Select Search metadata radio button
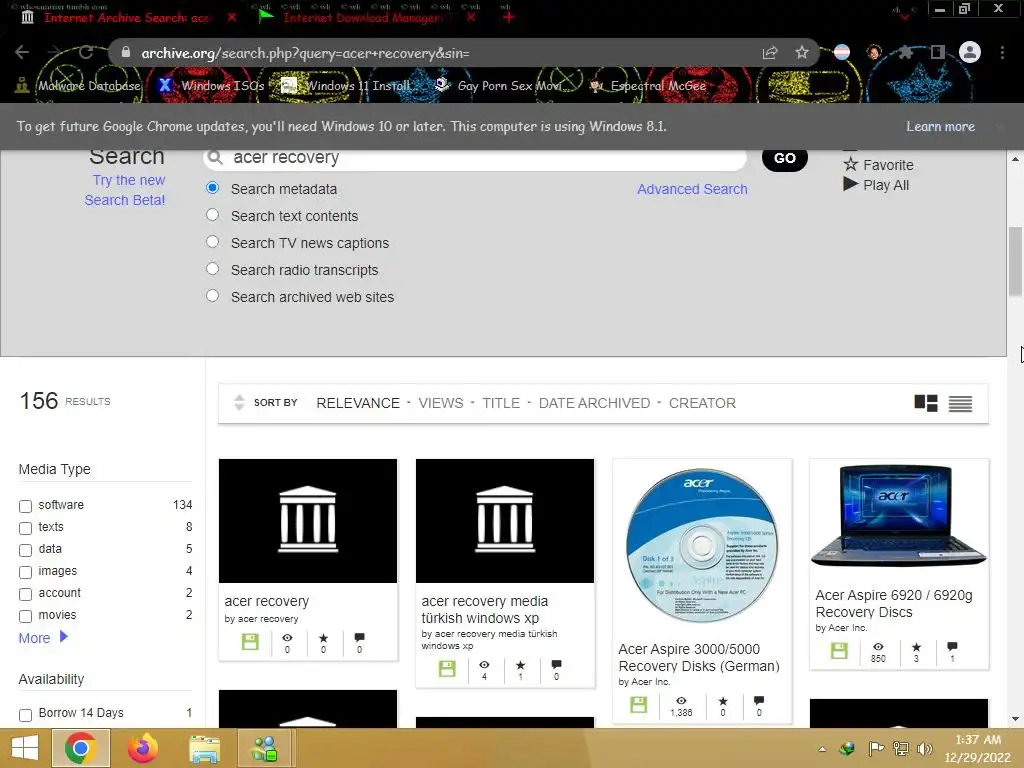This screenshot has height=768, width=1024. tap(212, 188)
